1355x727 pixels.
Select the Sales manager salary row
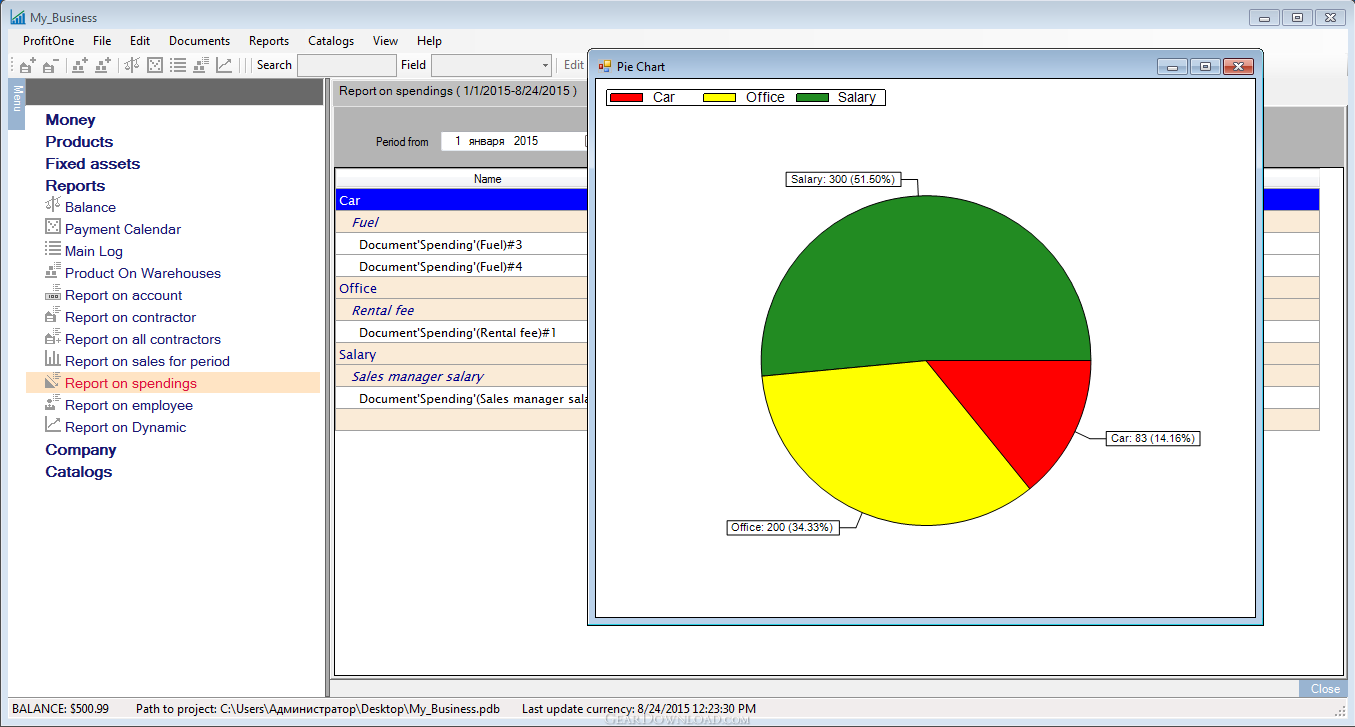(x=461, y=376)
